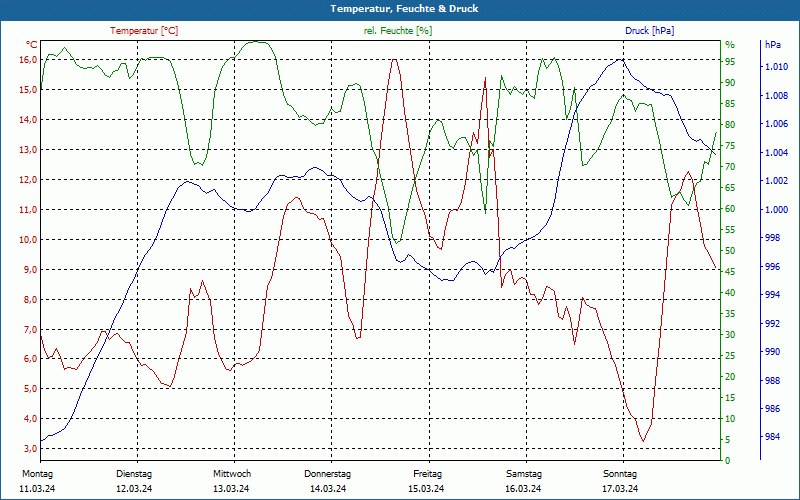Click humidity axis value '95'

[730, 62]
